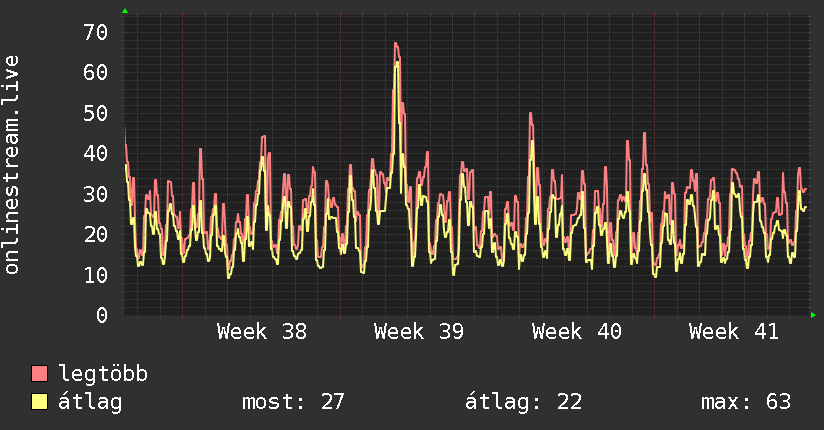Click the yellow átlag legend swatch
Viewport: 824px width, 430px height.
point(39,402)
